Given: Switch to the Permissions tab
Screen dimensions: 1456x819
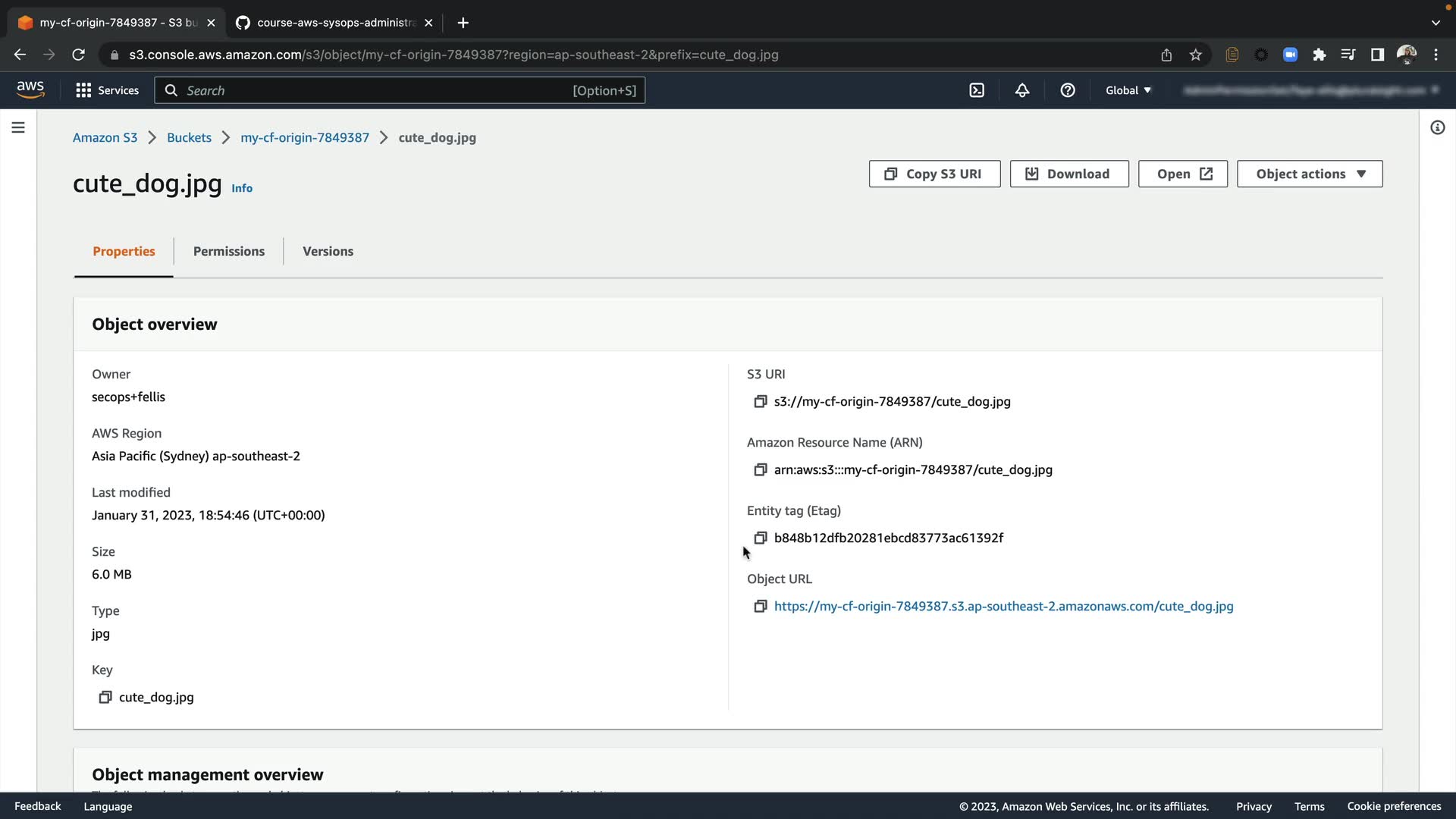Looking at the screenshot, I should tap(228, 251).
